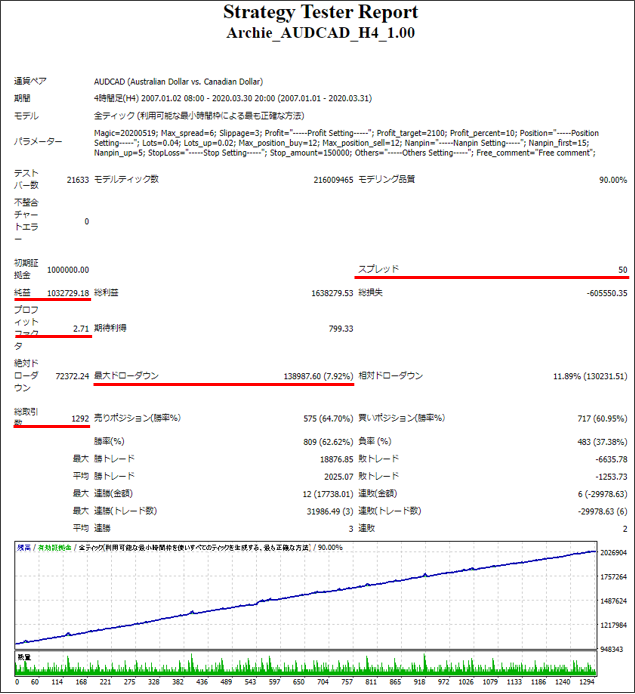Select the 4時間足(H4) period line
The image size is (635, 694).
pyautogui.click(x=233, y=98)
